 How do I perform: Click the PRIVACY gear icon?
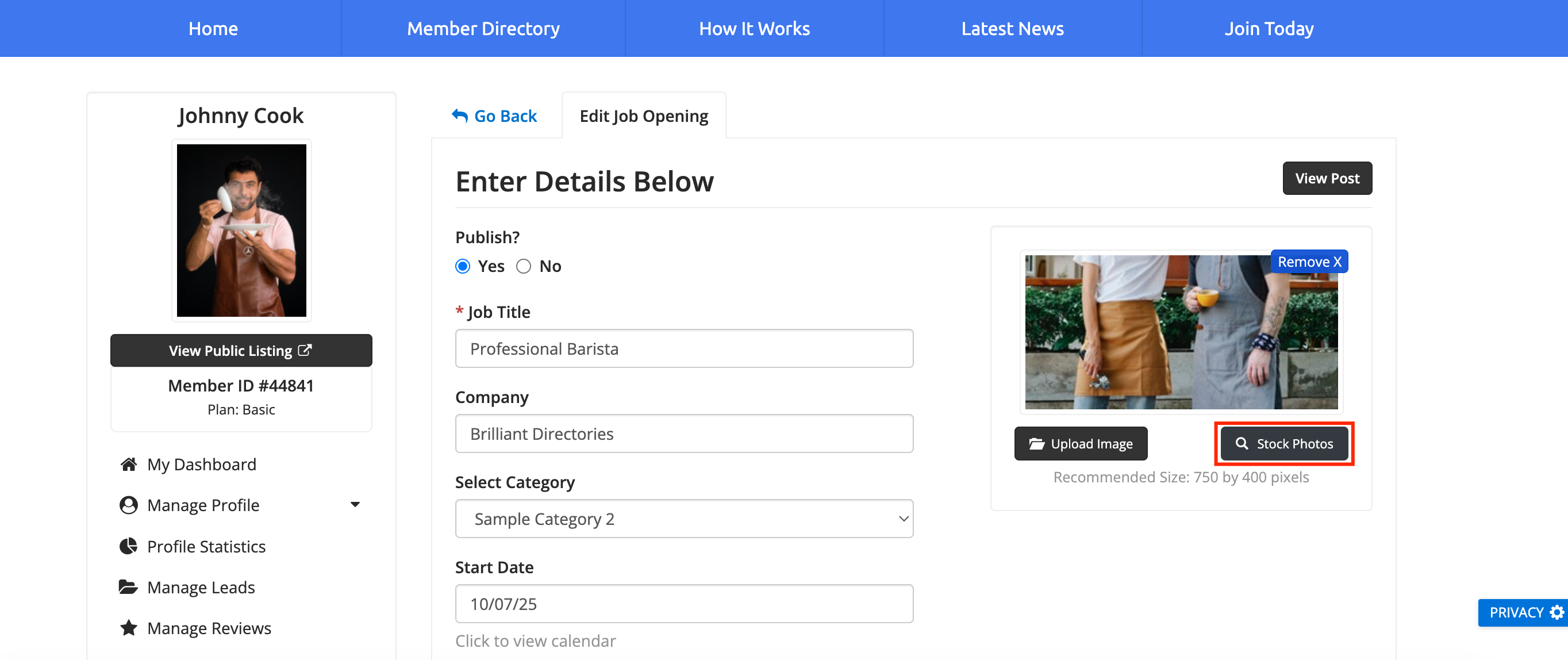[x=1556, y=612]
